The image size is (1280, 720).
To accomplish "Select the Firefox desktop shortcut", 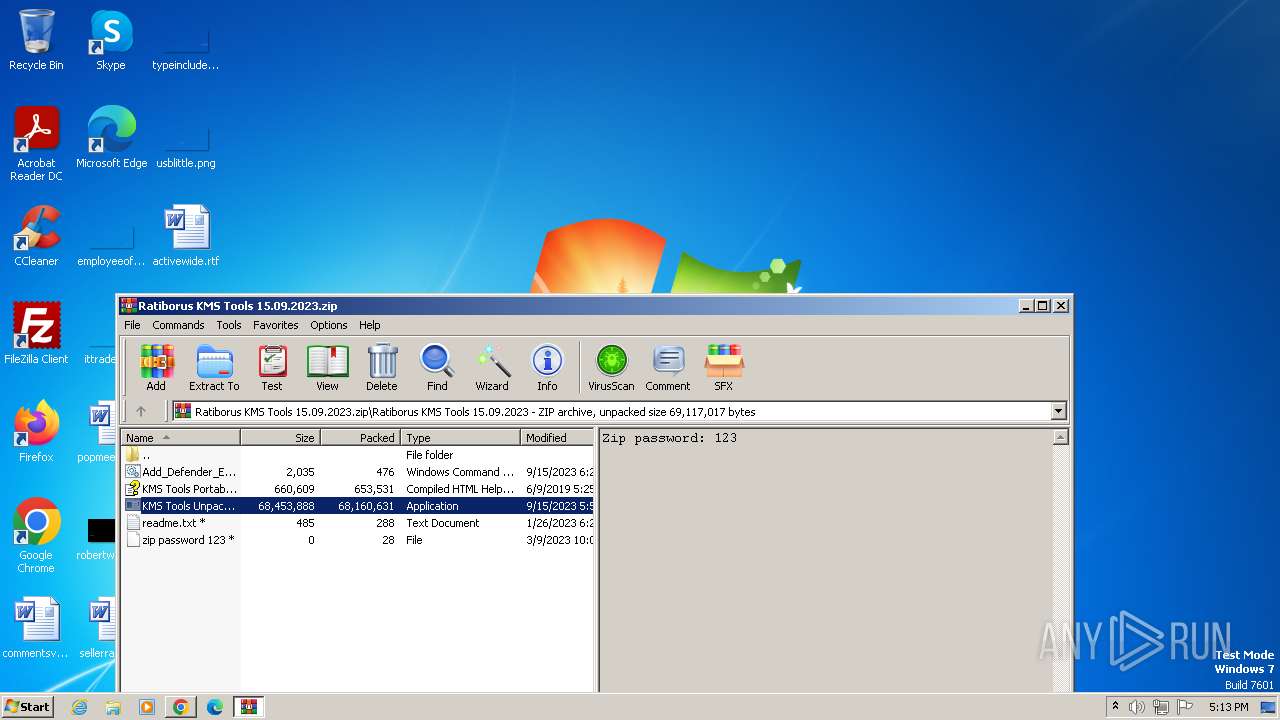I will pyautogui.click(x=36, y=432).
